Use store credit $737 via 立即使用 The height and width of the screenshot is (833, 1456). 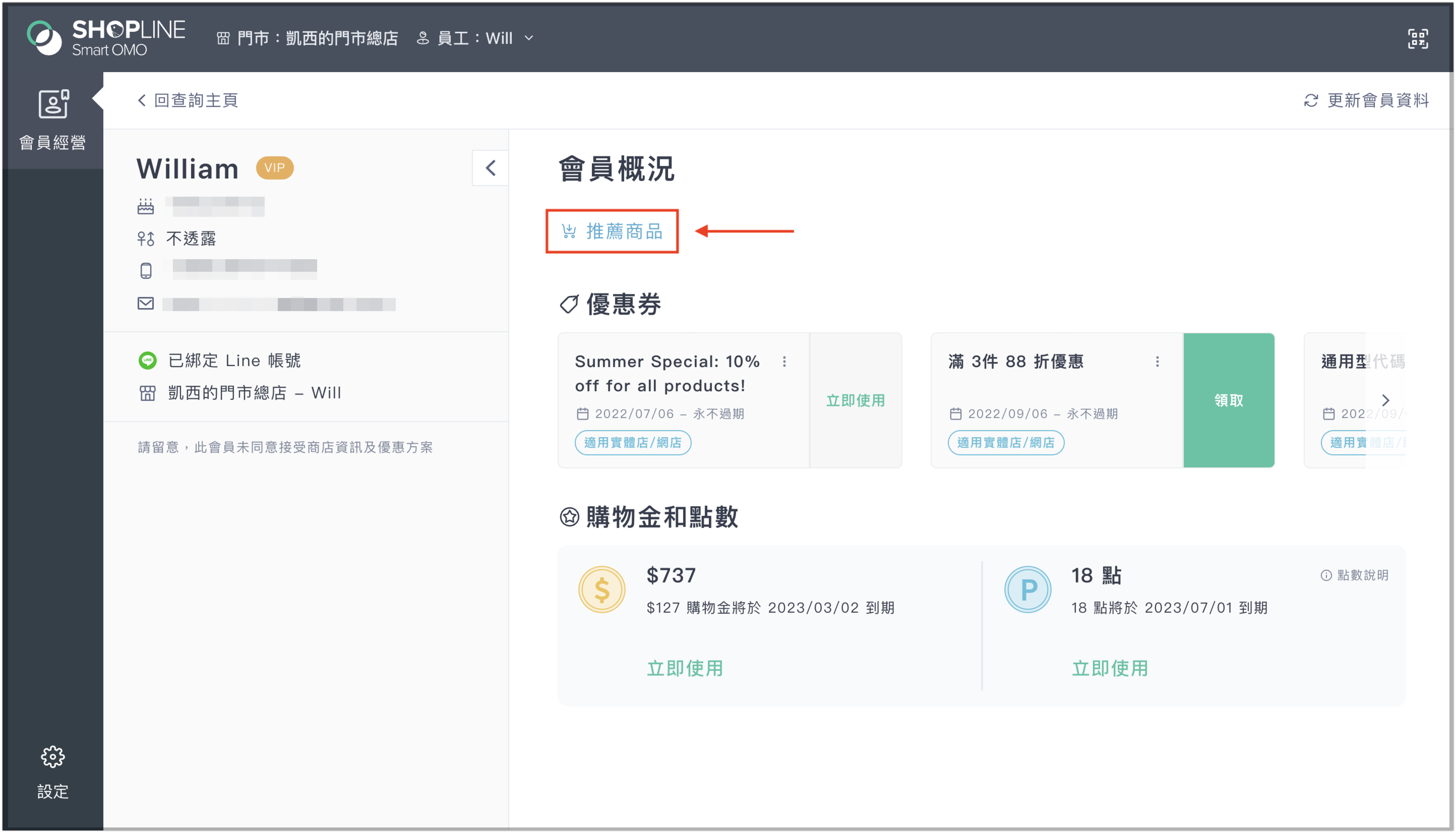tap(685, 668)
